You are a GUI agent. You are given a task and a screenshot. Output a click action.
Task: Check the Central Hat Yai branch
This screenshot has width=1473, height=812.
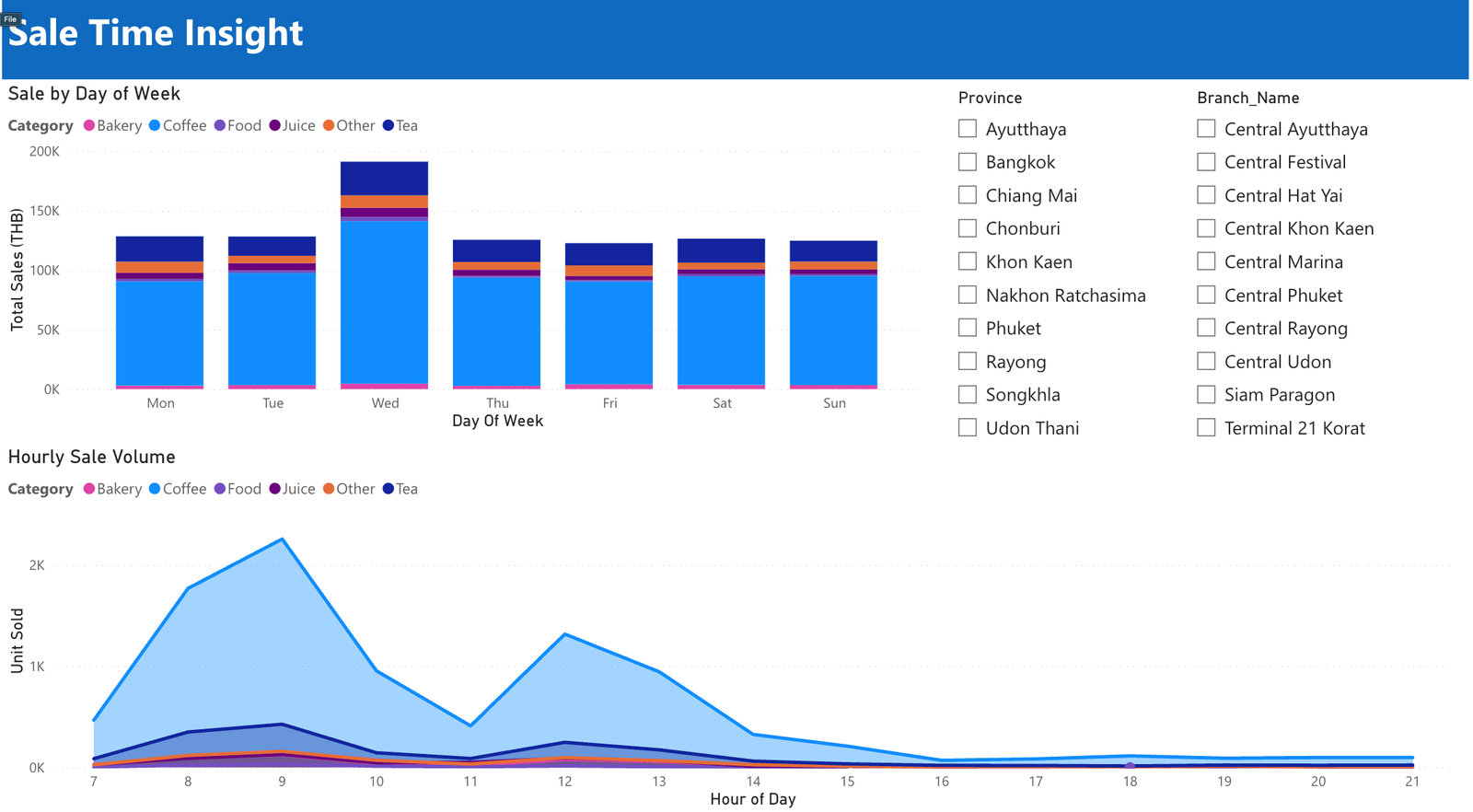point(1206,194)
